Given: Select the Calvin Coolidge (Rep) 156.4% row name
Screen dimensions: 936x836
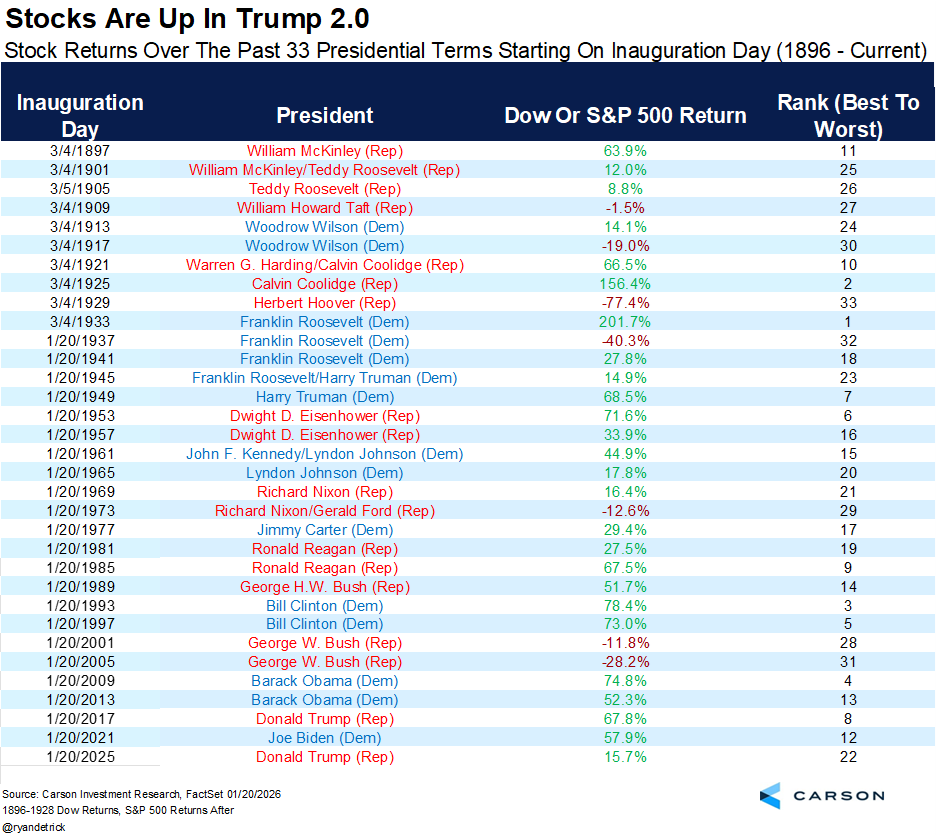Looking at the screenshot, I should (325, 284).
